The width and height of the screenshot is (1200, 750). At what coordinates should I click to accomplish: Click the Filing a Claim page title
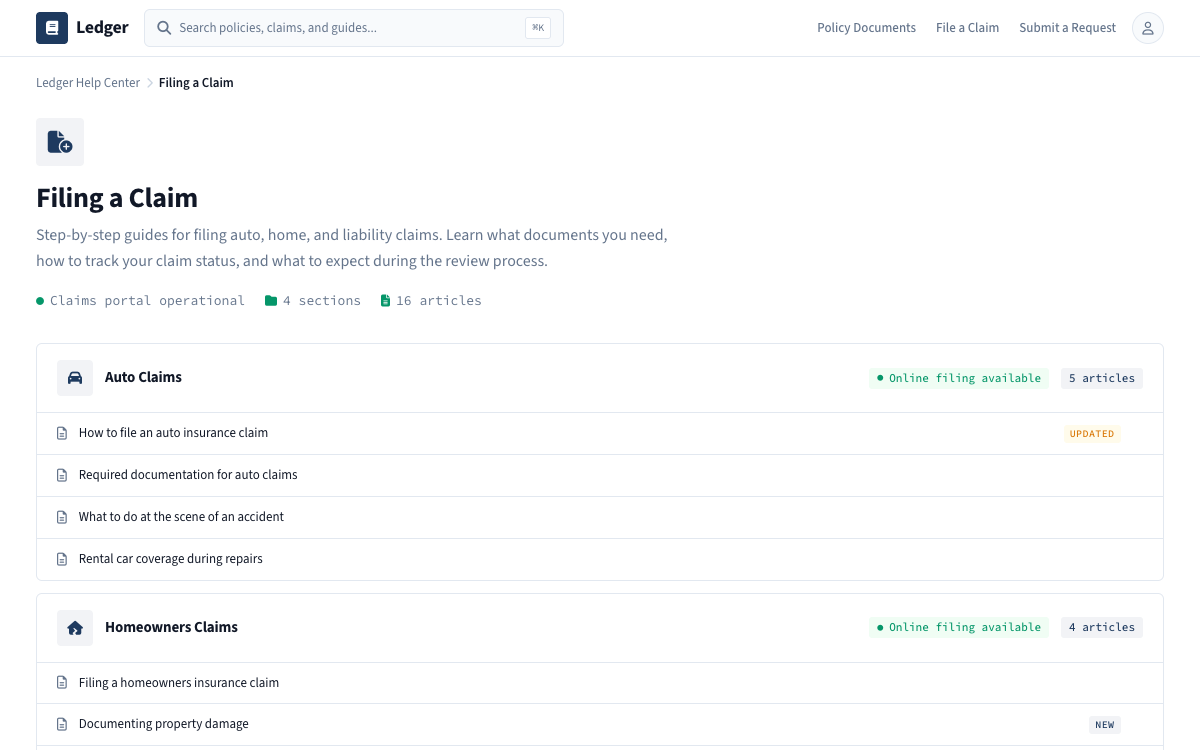tap(117, 198)
